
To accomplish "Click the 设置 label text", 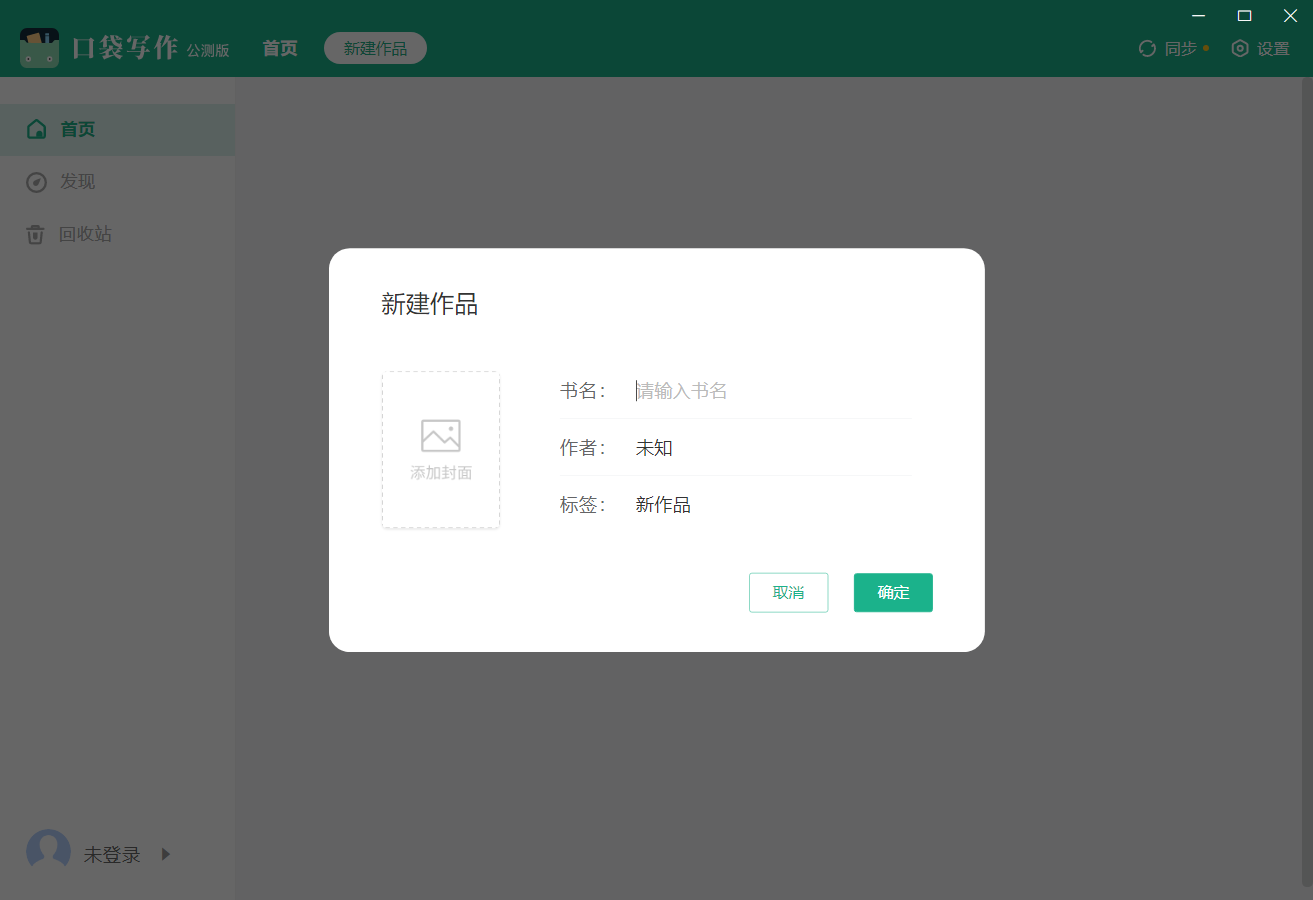I will click(x=1274, y=48).
